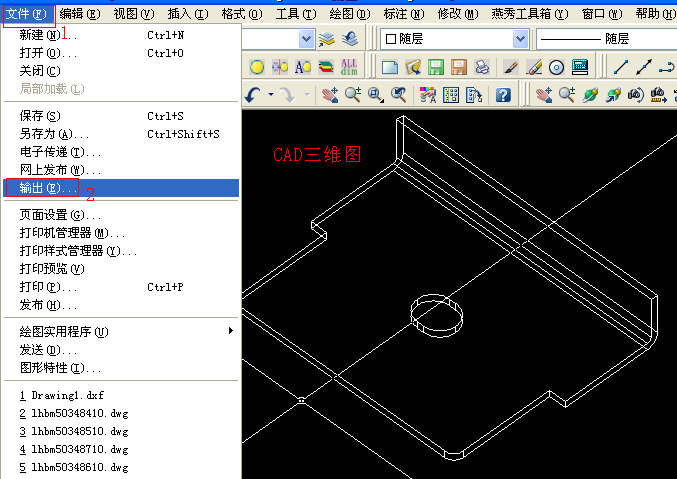Click the blue question mark help icon
Screen dimensions: 677x479
(503, 95)
